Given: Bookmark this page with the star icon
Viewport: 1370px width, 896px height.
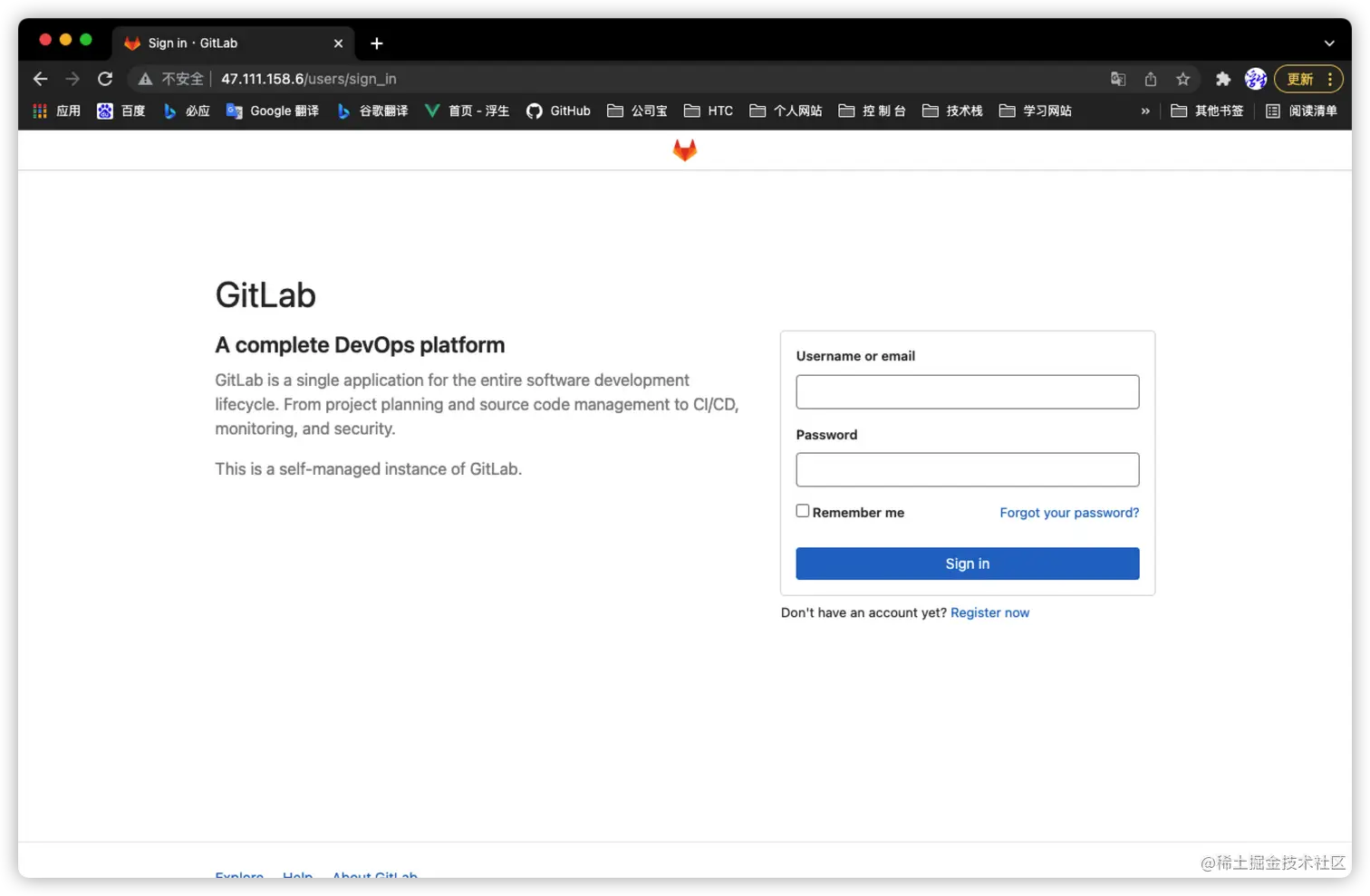Looking at the screenshot, I should coord(1182,79).
